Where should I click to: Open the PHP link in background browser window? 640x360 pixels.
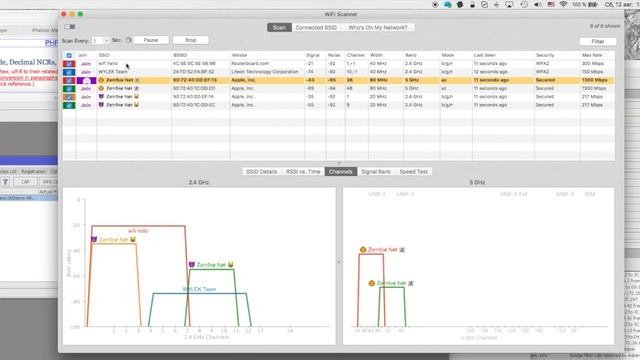(x=51, y=43)
